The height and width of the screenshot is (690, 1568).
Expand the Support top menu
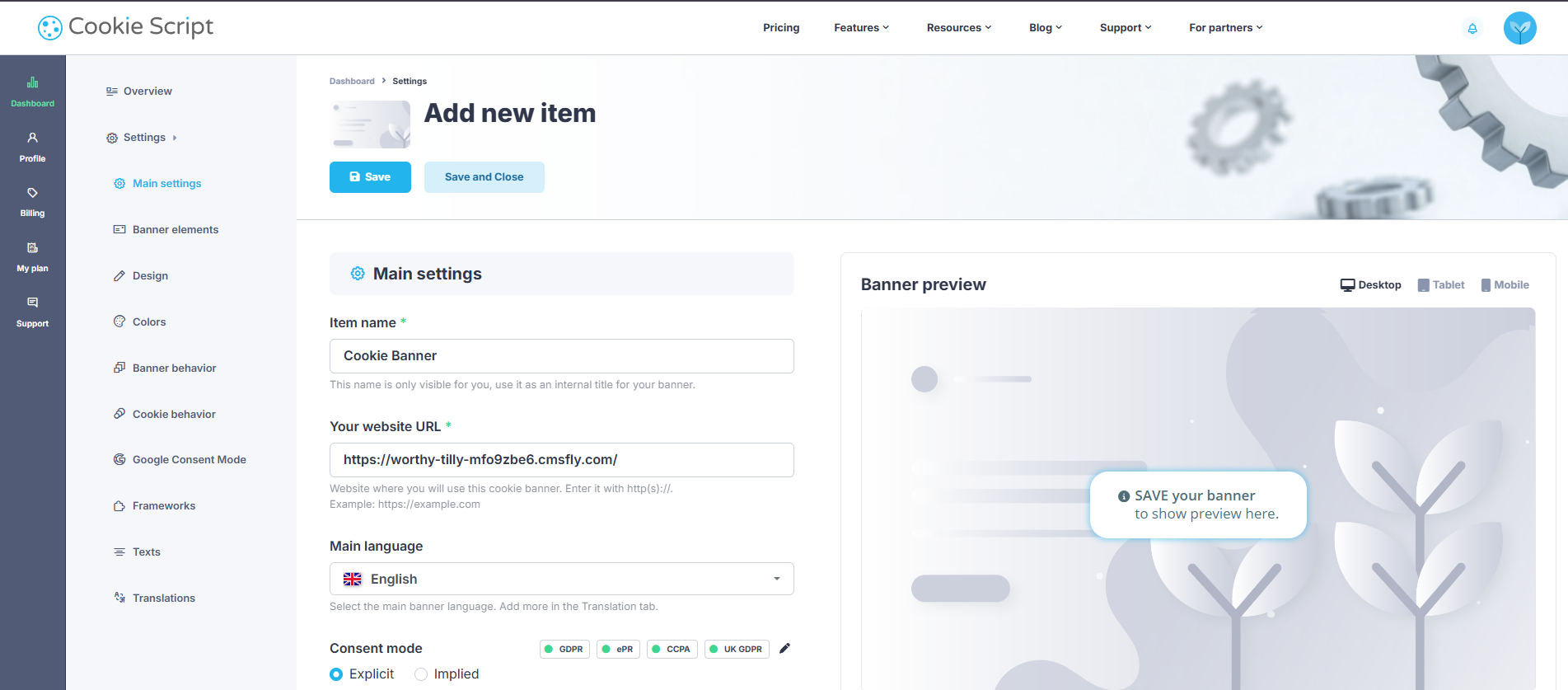click(x=1126, y=28)
